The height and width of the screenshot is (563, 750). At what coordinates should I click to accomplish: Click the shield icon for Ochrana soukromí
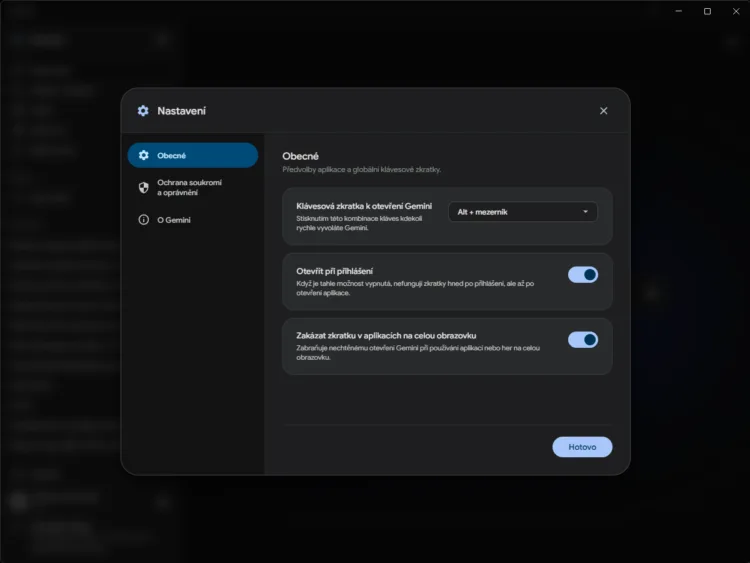click(143, 188)
